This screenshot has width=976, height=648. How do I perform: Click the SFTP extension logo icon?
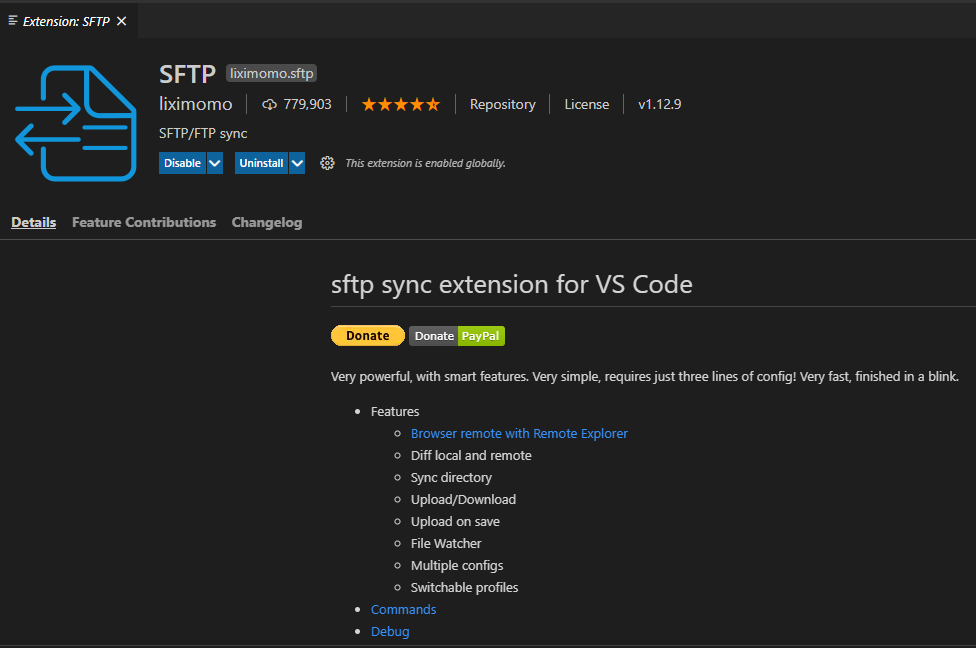(x=75, y=123)
